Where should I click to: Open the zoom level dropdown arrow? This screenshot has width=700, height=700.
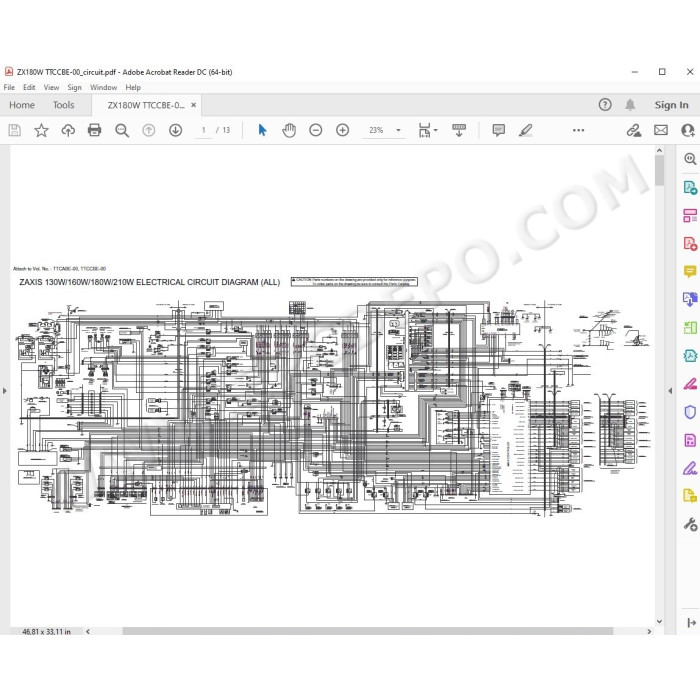[398, 130]
